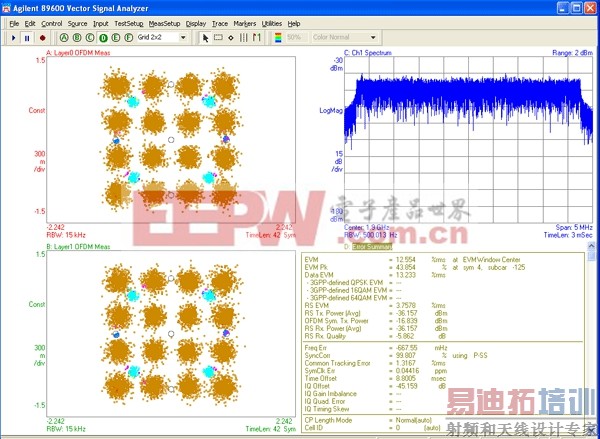Open the MeasSetup menu
The height and width of the screenshot is (439, 600).
point(165,24)
